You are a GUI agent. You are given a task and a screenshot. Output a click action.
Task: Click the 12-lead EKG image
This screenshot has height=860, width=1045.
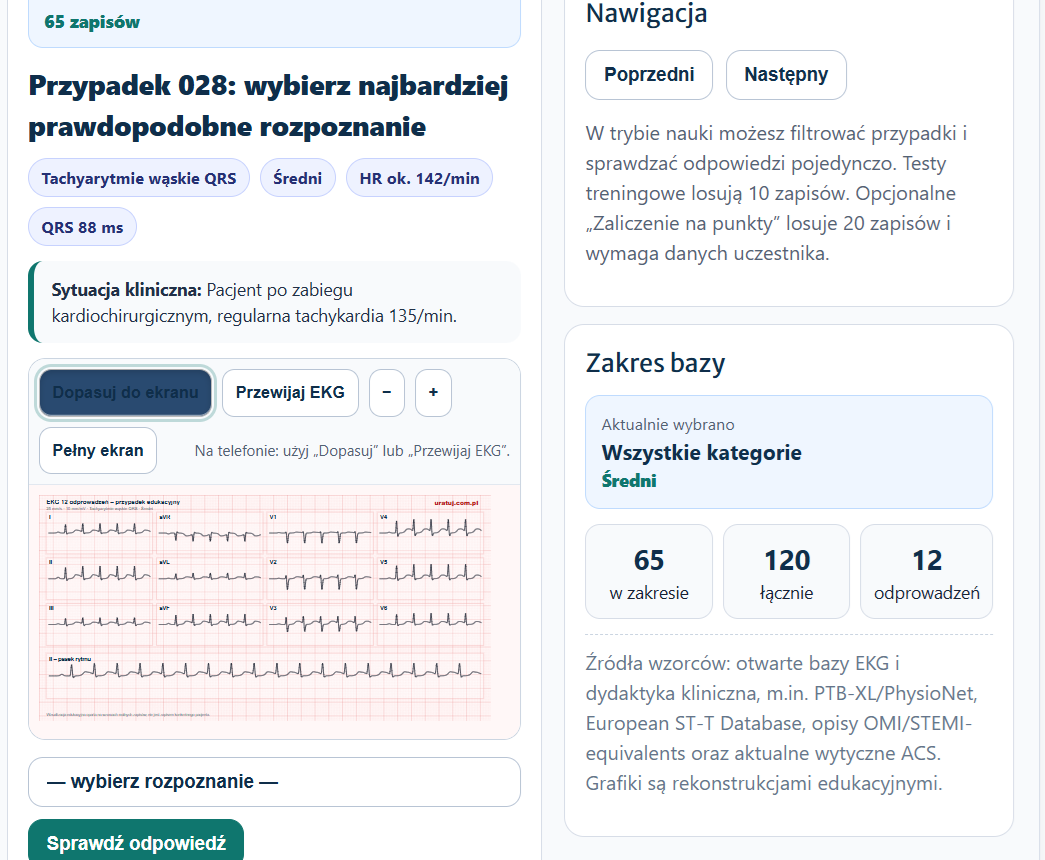pyautogui.click(x=265, y=608)
